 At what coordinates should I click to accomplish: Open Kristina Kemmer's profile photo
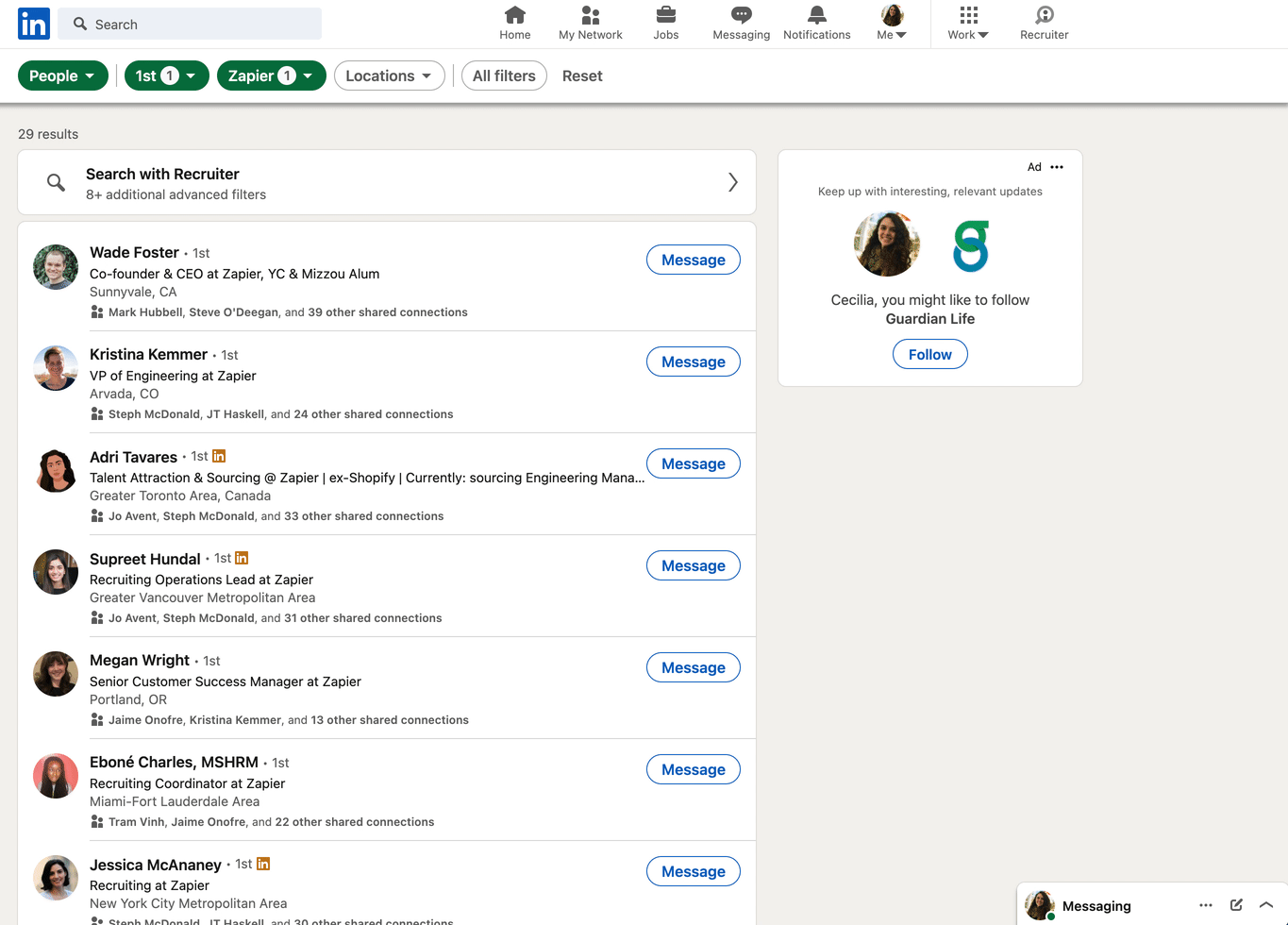[56, 368]
